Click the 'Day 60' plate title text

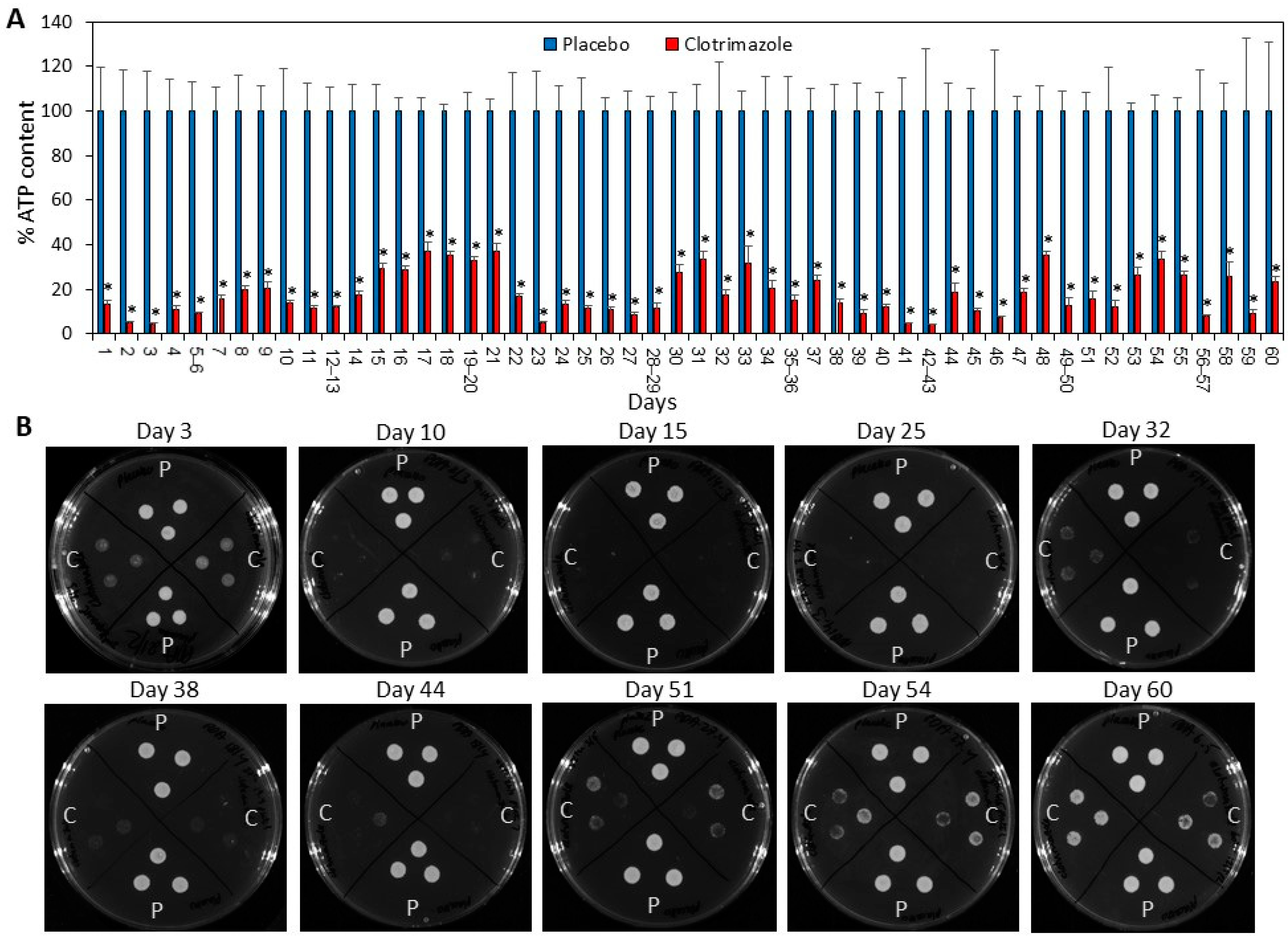pos(1137,690)
